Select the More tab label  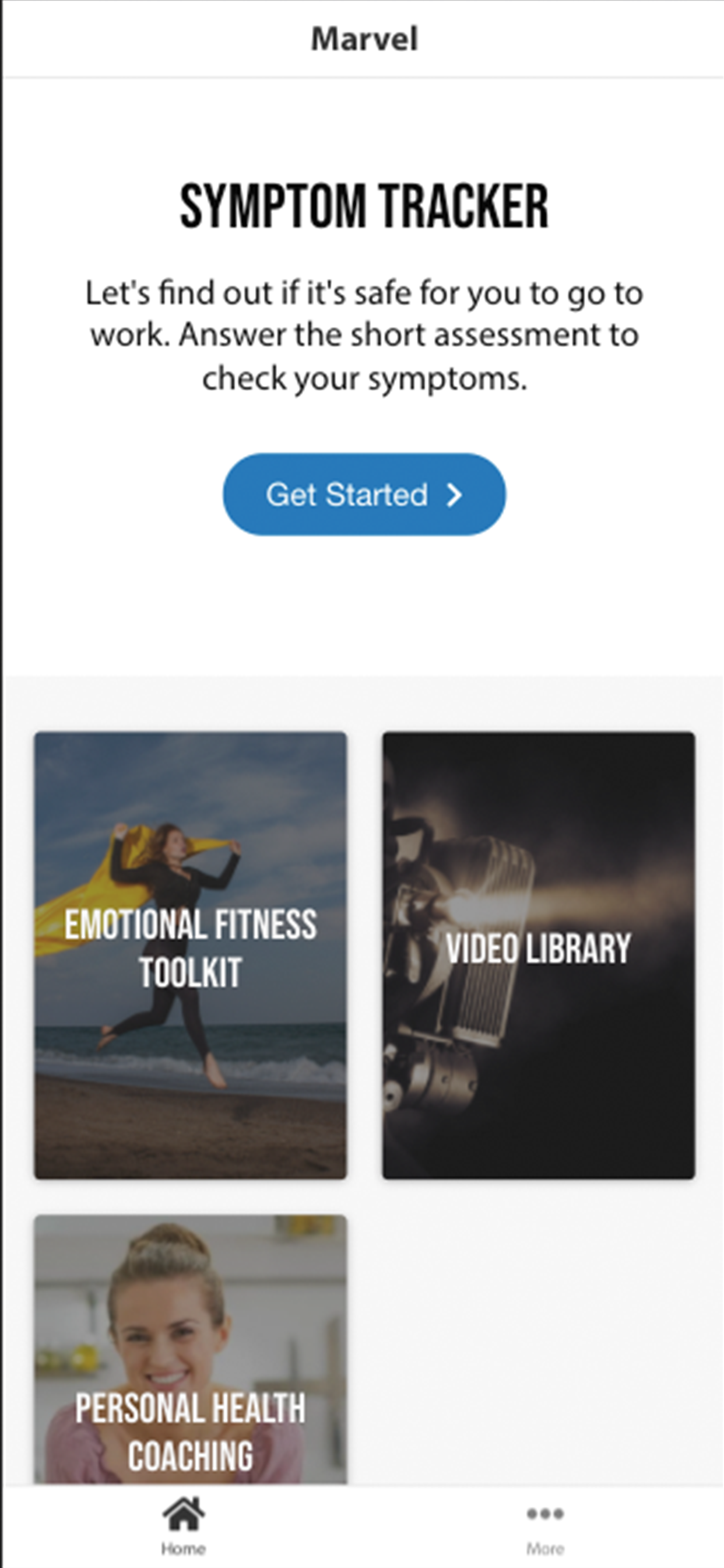[x=545, y=1548]
